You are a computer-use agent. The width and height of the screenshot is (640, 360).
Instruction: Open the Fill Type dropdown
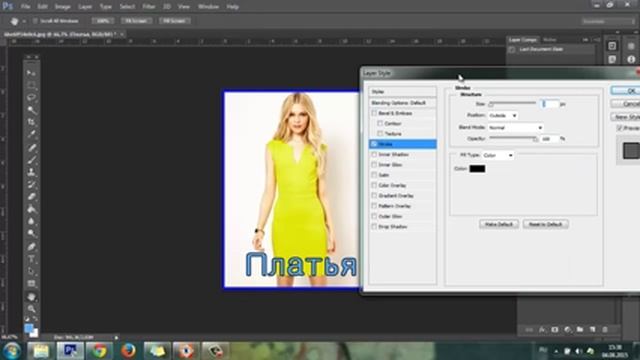(x=498, y=156)
